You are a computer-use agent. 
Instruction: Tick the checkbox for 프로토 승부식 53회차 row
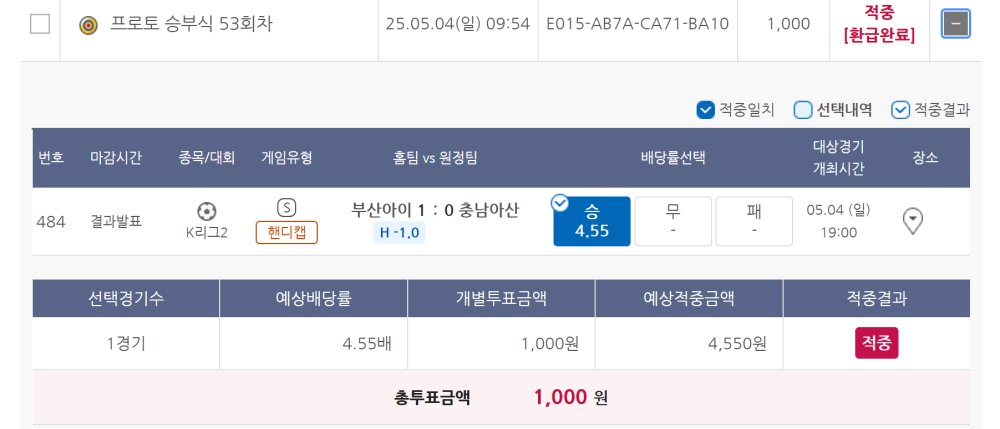point(40,25)
